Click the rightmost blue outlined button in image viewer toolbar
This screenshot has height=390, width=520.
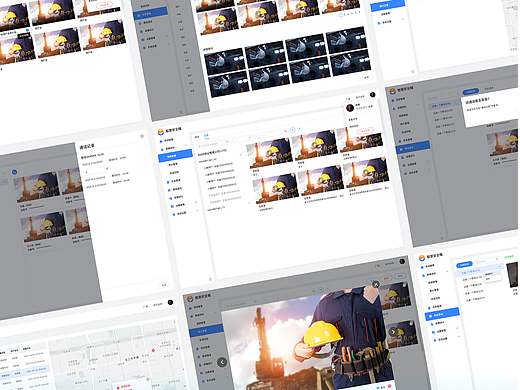pyautogui.click(x=400, y=276)
